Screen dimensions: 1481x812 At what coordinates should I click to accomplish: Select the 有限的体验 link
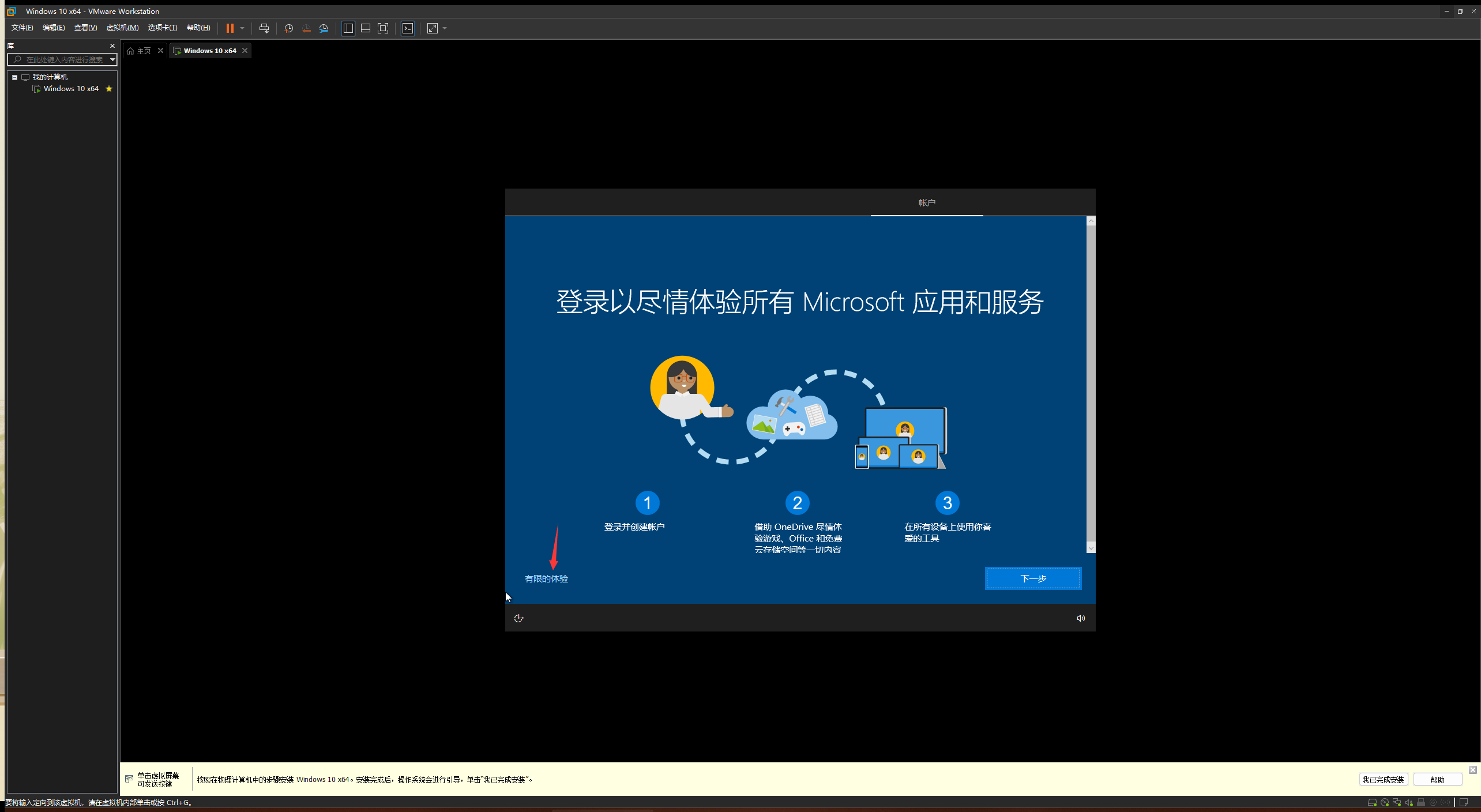546,578
